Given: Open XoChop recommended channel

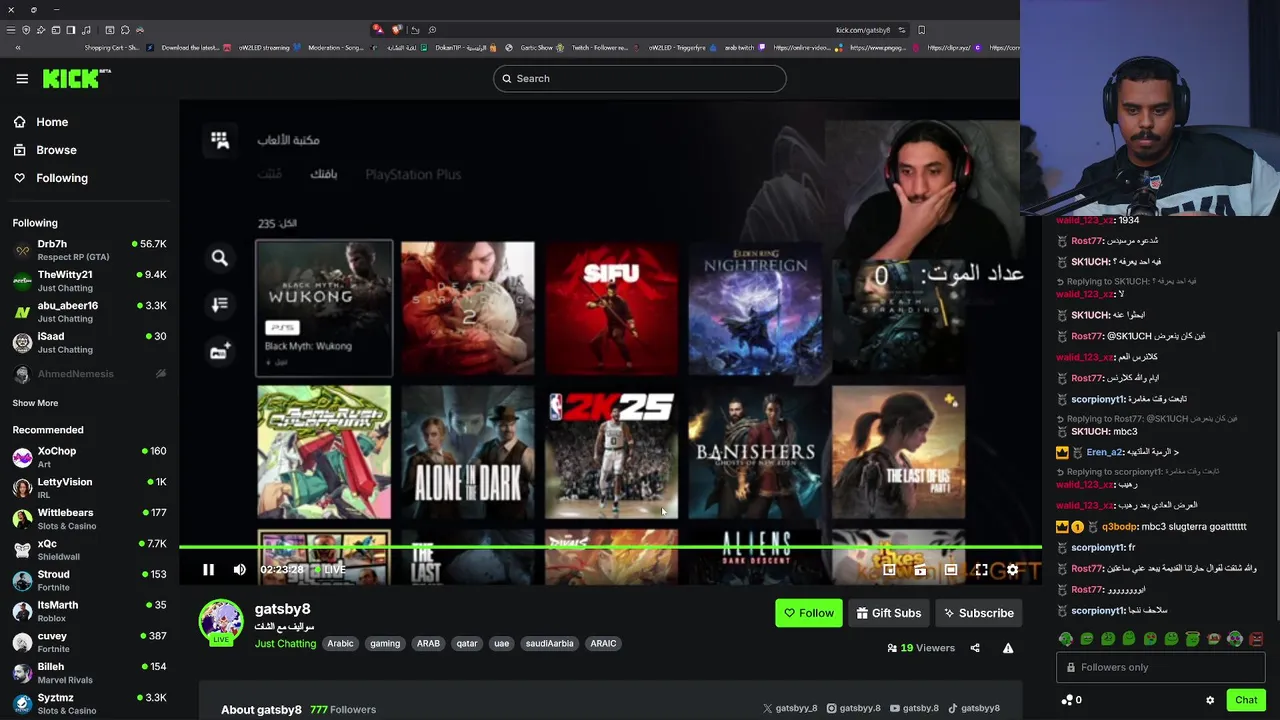Looking at the screenshot, I should pyautogui.click(x=89, y=457).
